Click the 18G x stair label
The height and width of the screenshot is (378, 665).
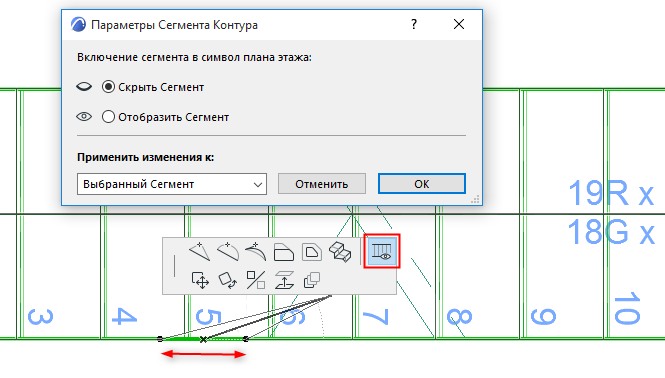click(611, 232)
